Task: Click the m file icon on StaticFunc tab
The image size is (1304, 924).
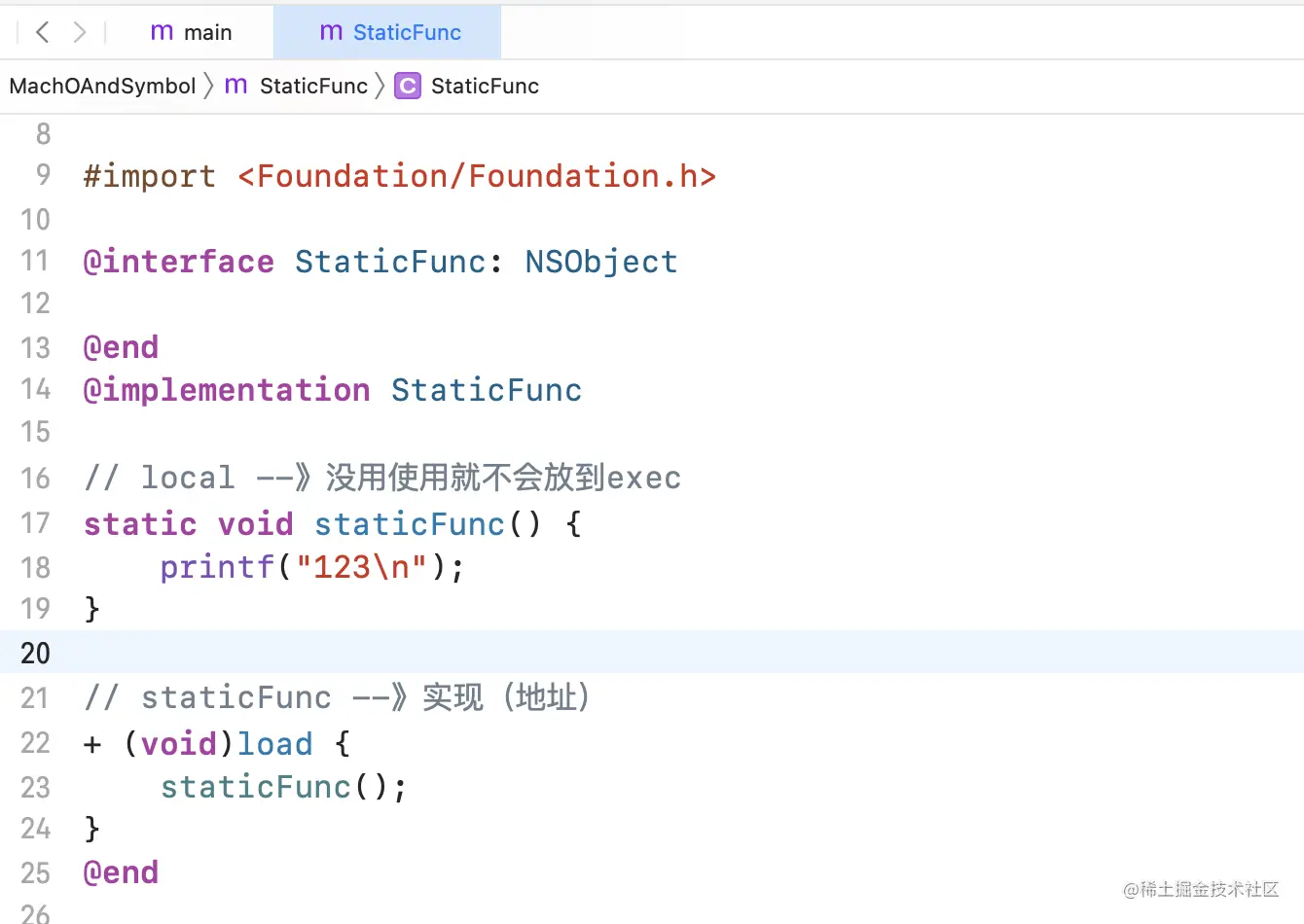Action: click(x=331, y=32)
